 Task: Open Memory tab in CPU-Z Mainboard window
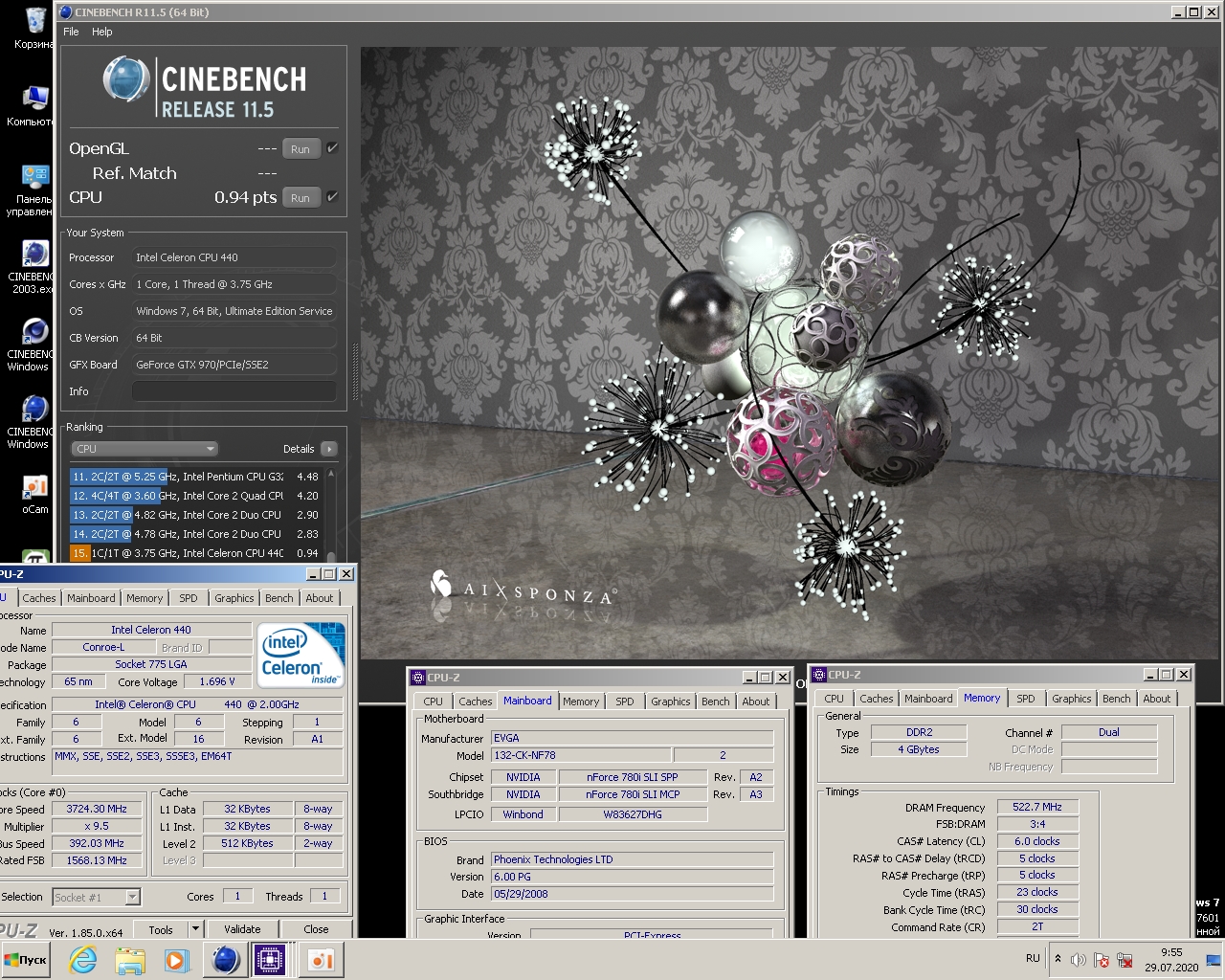(x=581, y=702)
